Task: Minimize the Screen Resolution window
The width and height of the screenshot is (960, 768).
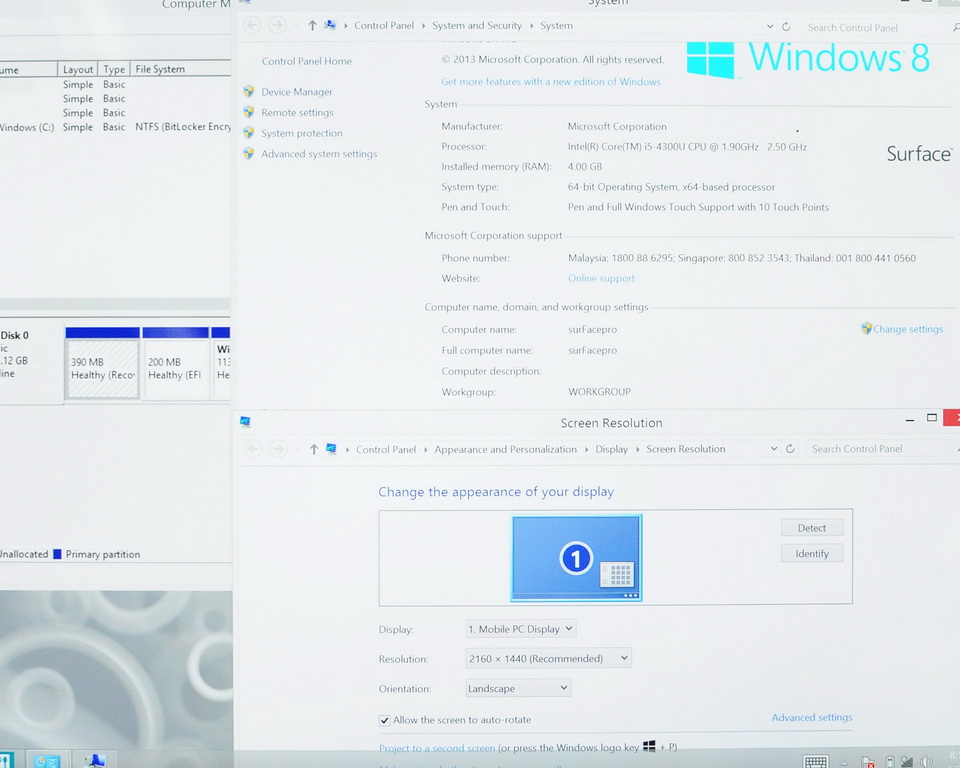Action: pyautogui.click(x=910, y=420)
